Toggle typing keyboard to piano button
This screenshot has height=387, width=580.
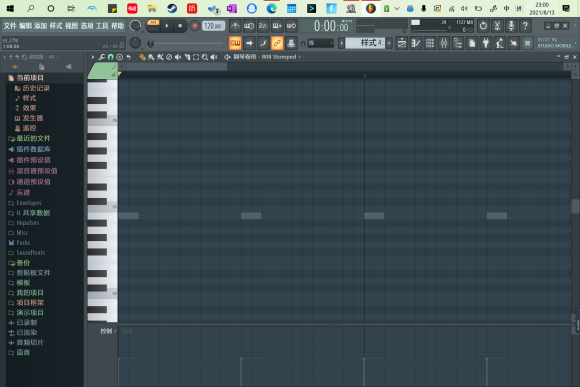point(235,43)
